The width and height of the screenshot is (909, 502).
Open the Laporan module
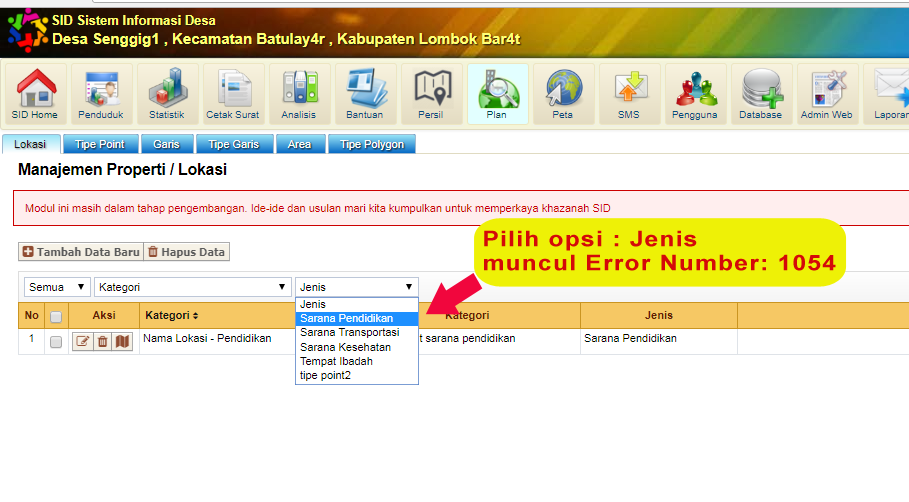(x=887, y=94)
